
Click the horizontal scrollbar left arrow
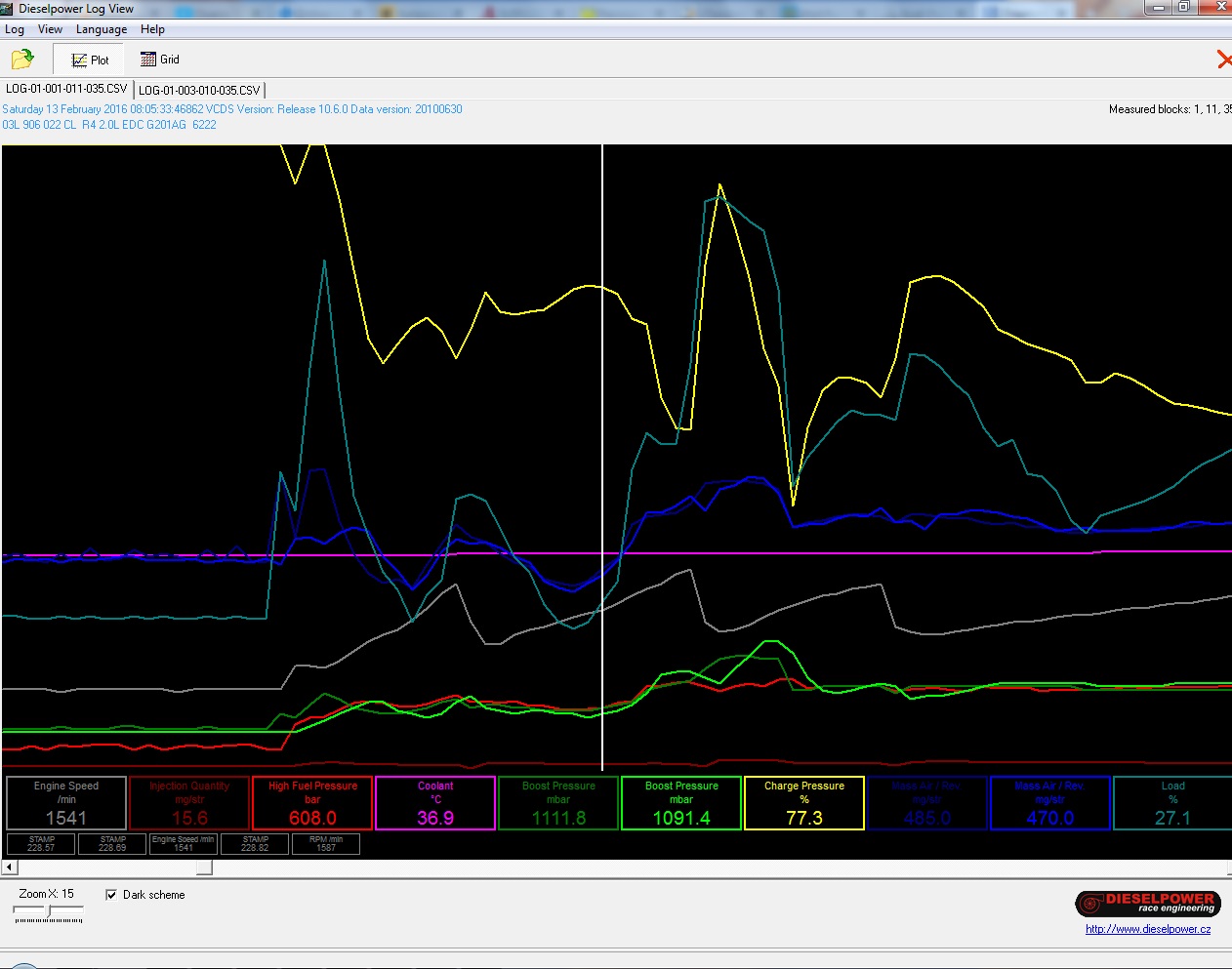[10, 867]
